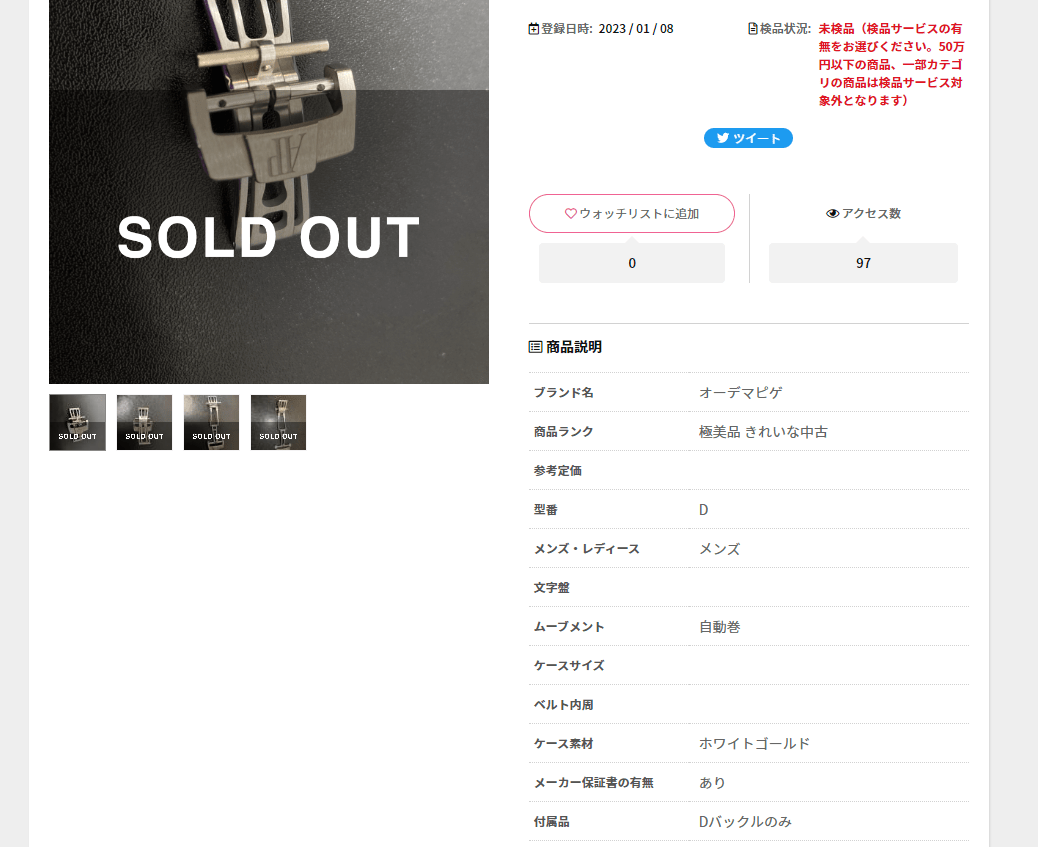The image size is (1038, 847).
Task: Select the third sold out thumbnail
Action: pyautogui.click(x=211, y=423)
